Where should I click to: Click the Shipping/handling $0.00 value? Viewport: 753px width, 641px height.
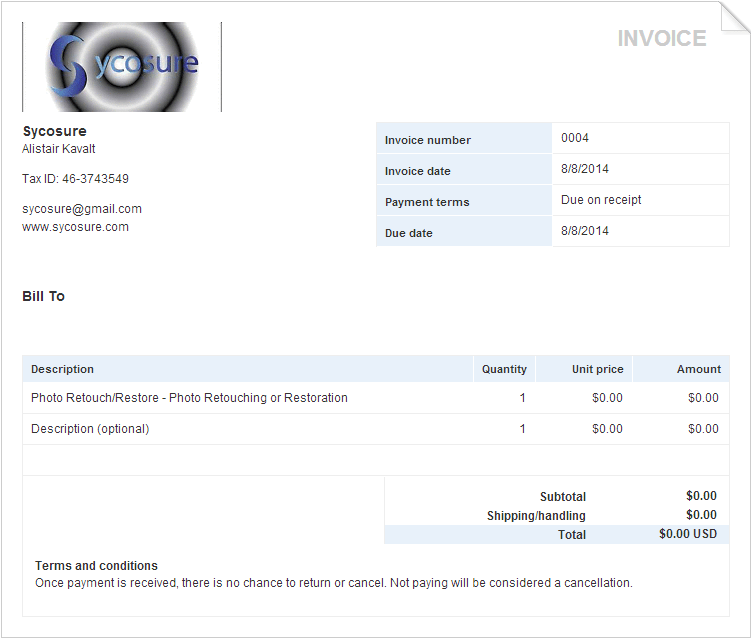(701, 515)
